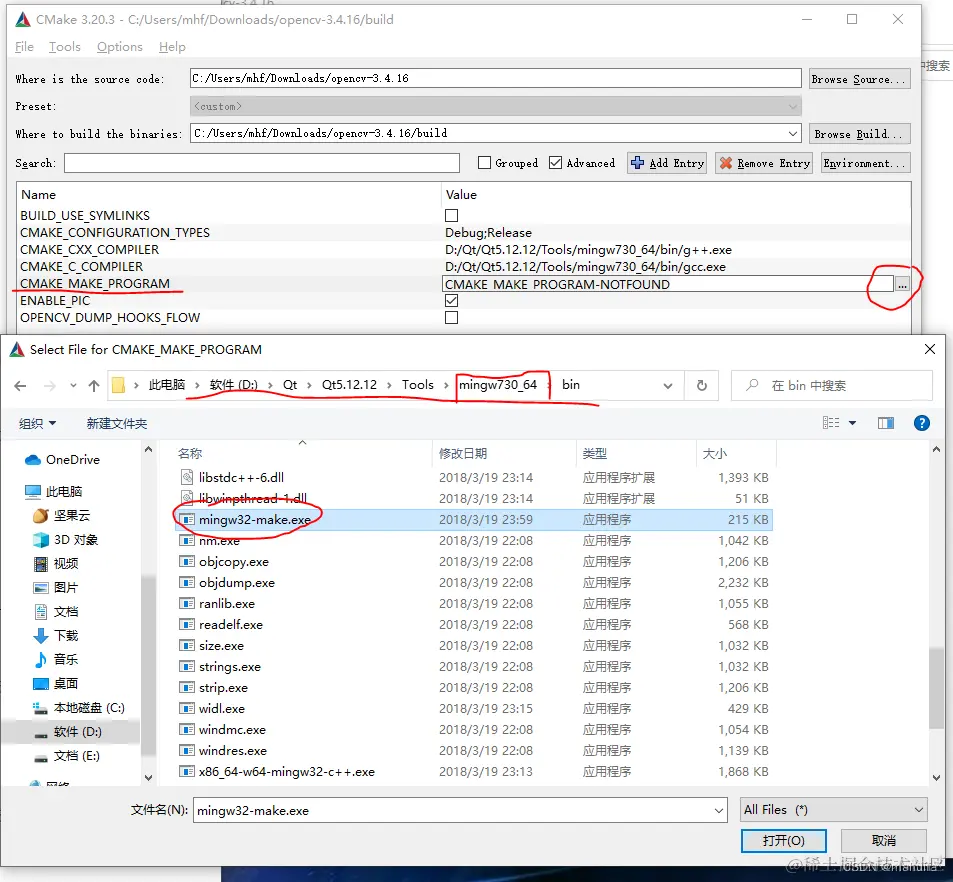Refresh the bin folder listing
The image size is (953, 882).
tap(701, 385)
